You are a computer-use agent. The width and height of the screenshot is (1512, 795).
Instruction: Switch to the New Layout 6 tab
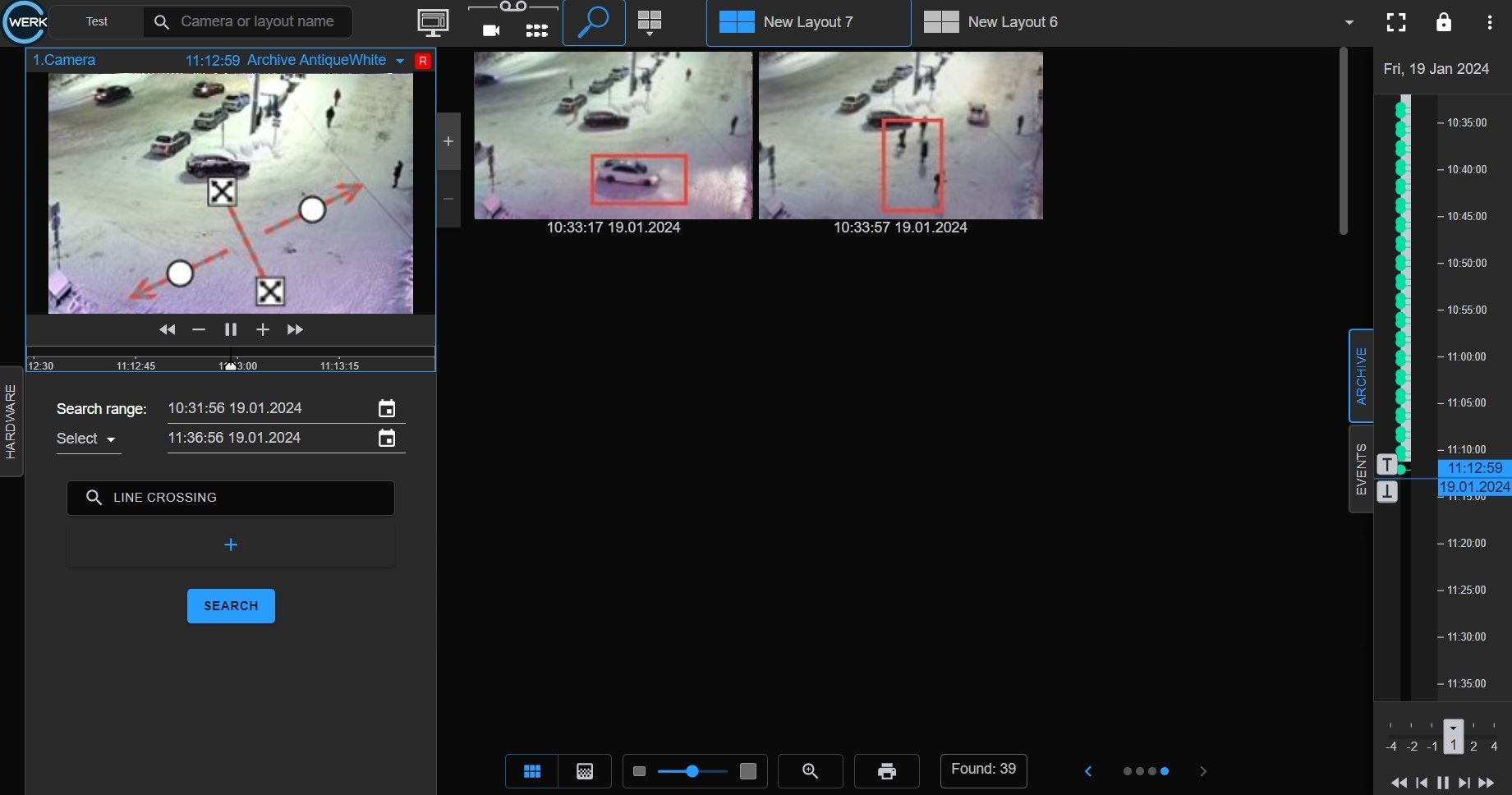pyautogui.click(x=992, y=22)
